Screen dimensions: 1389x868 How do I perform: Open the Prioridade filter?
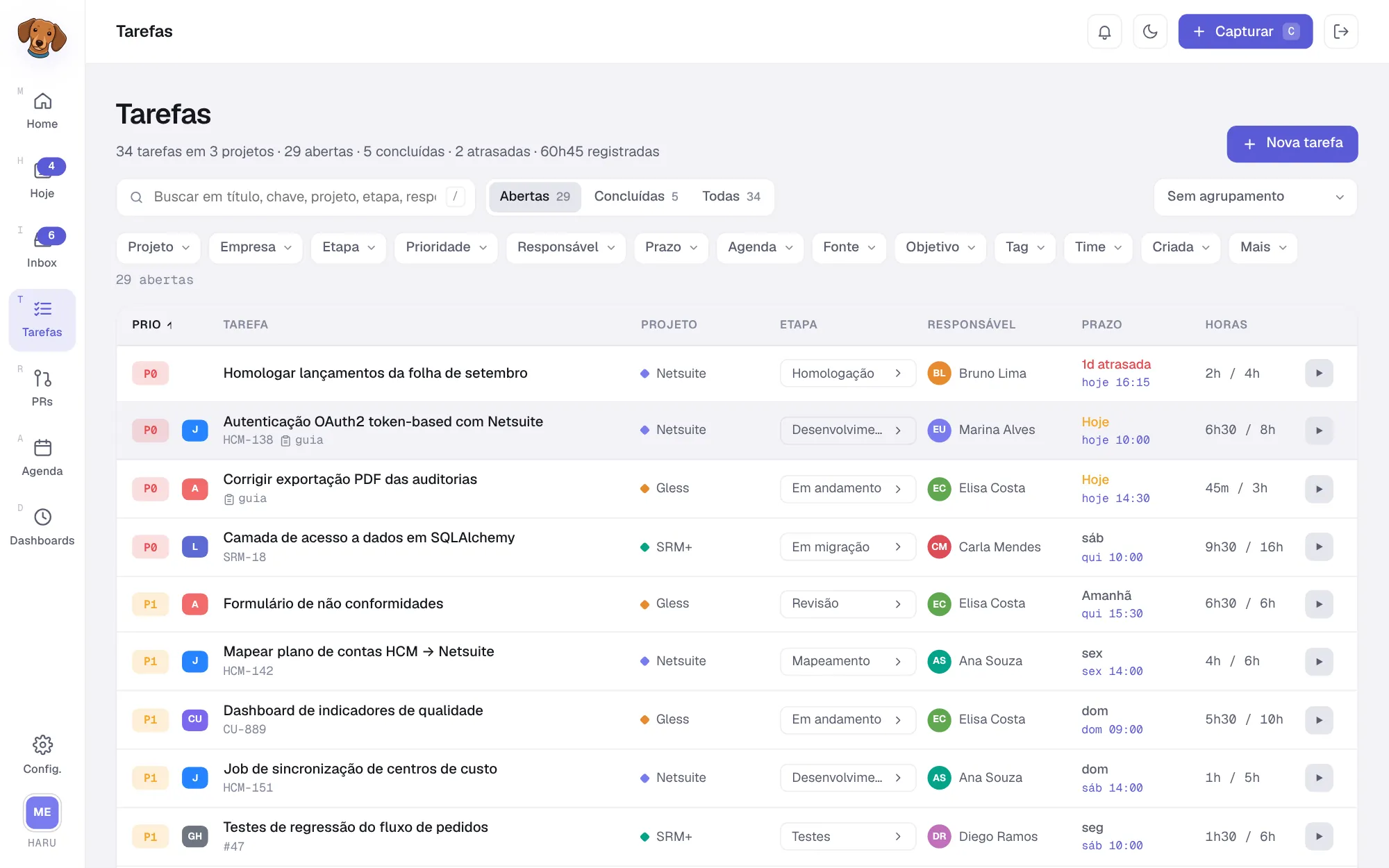tap(446, 247)
